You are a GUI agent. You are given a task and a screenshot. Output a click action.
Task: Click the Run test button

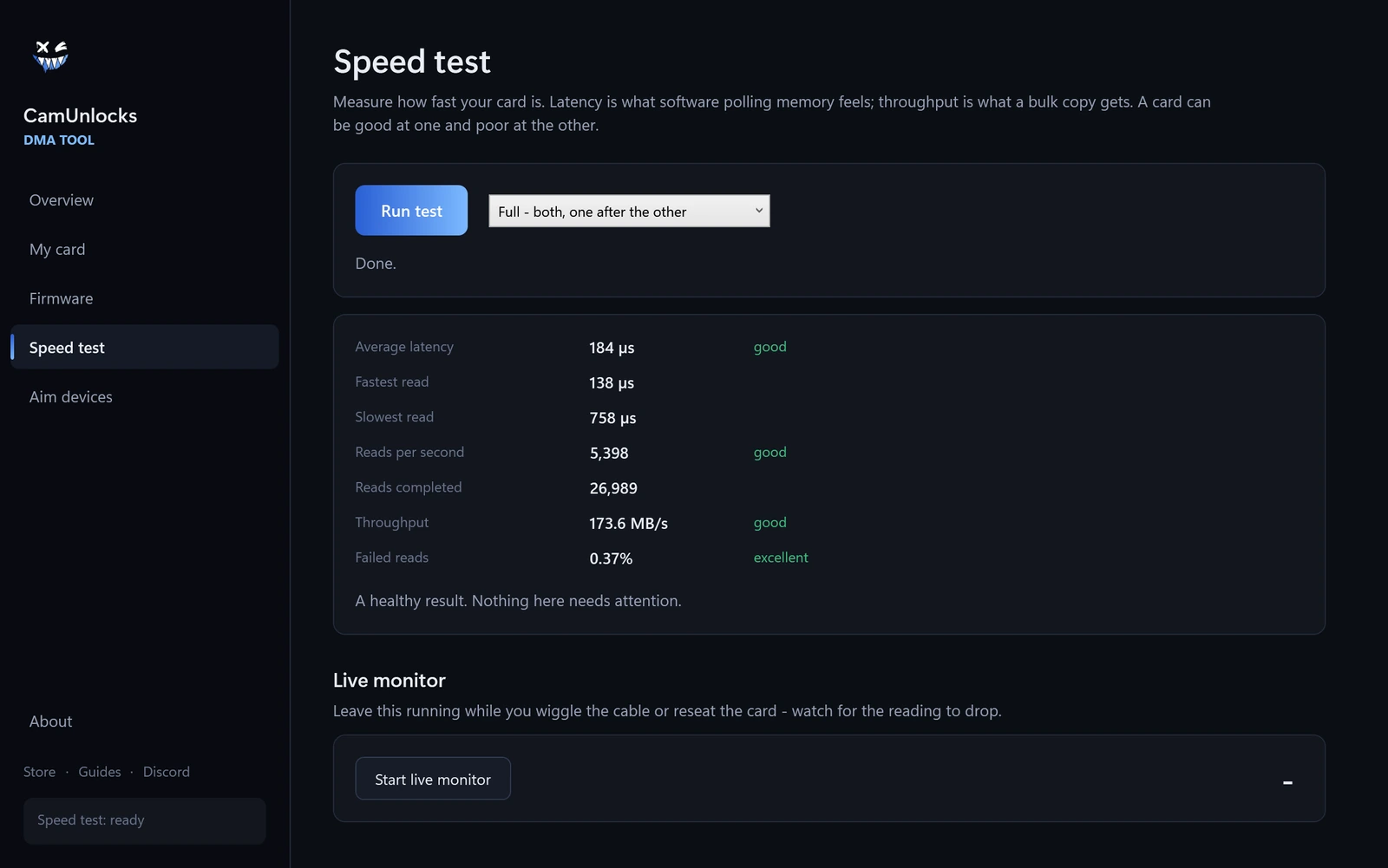click(411, 211)
